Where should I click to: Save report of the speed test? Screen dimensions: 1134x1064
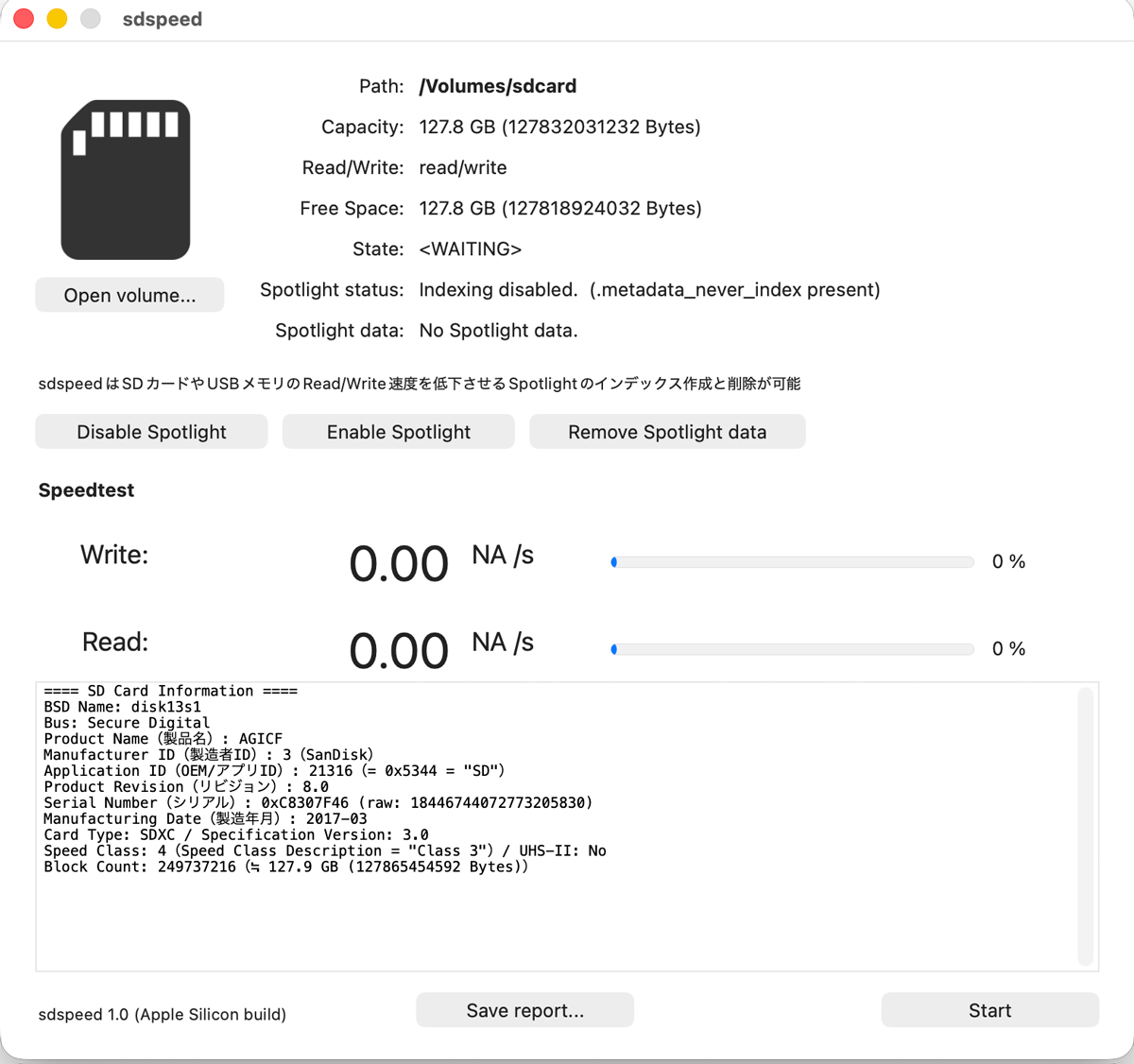[524, 1010]
